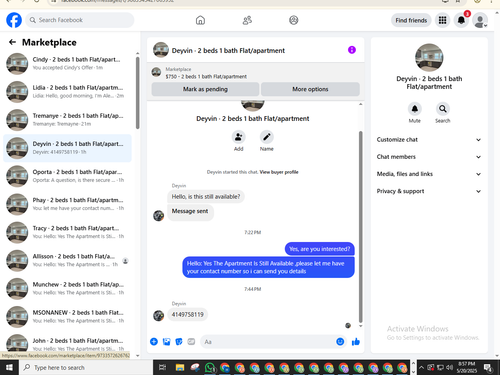Open the Windows notification center icon
The width and height of the screenshot is (500, 375).
pos(488,367)
